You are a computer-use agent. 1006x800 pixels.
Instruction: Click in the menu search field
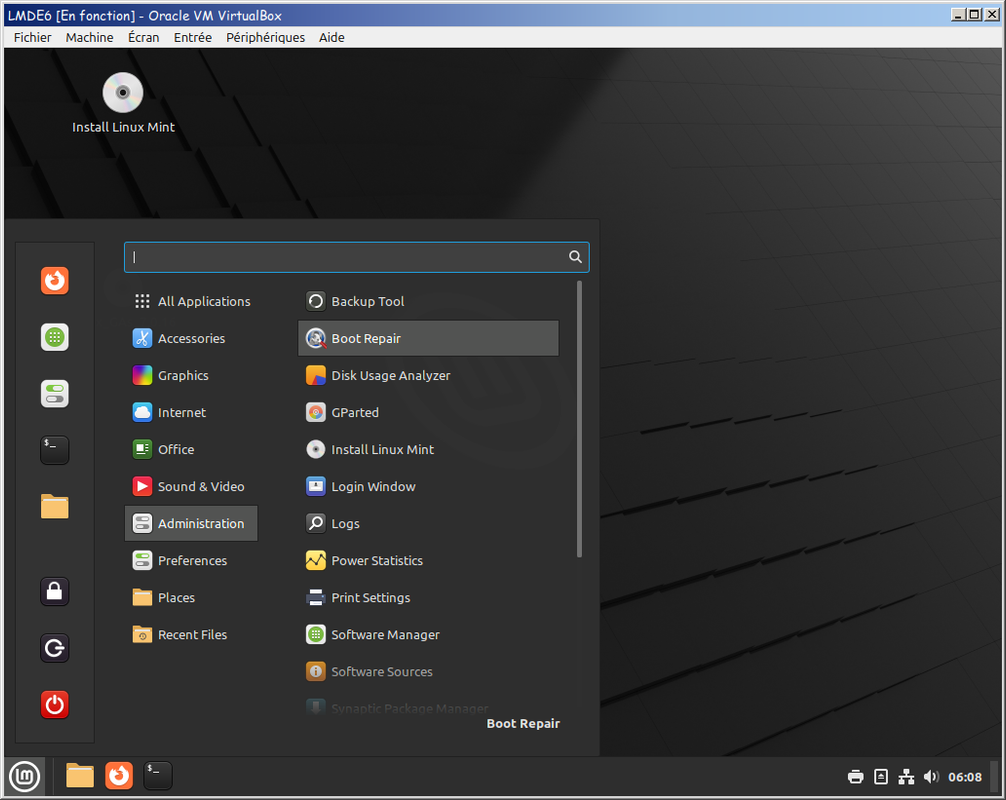point(357,257)
